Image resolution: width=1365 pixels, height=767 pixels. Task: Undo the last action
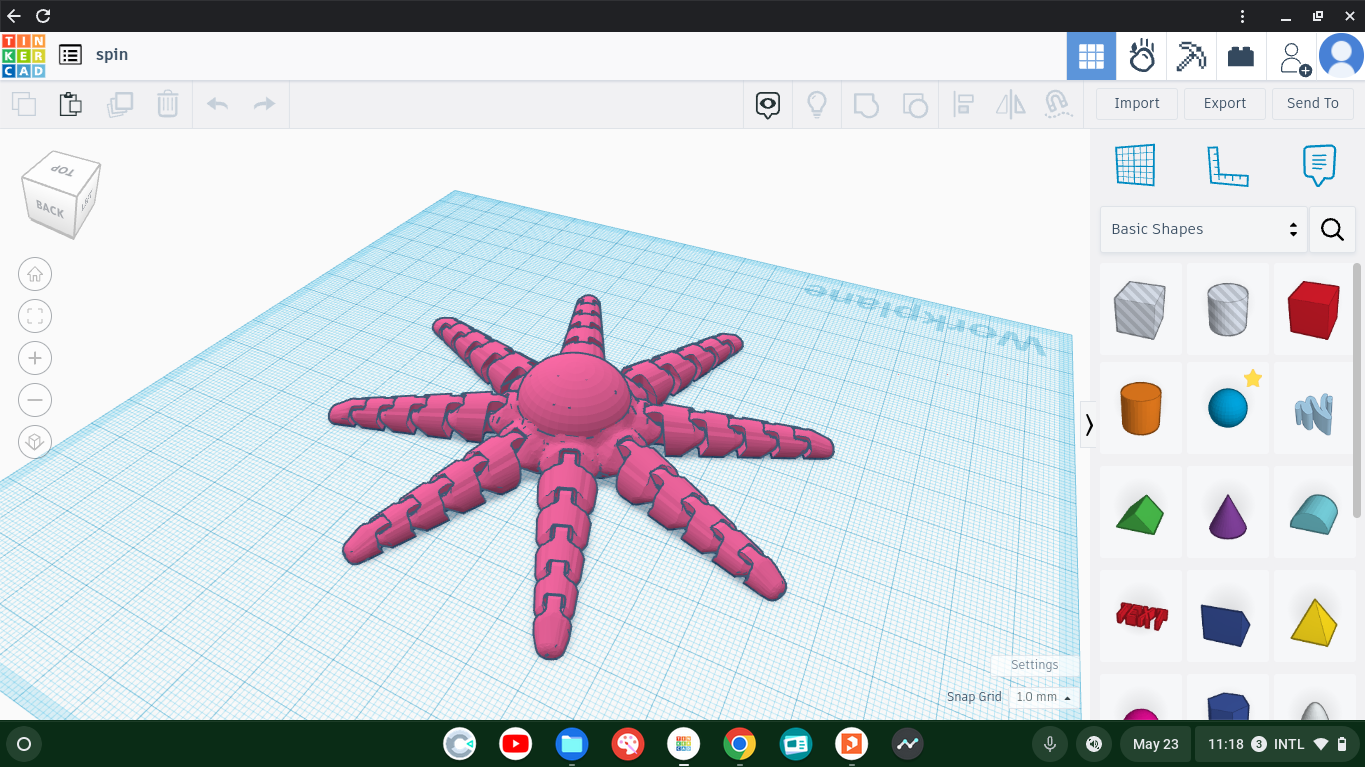point(217,104)
